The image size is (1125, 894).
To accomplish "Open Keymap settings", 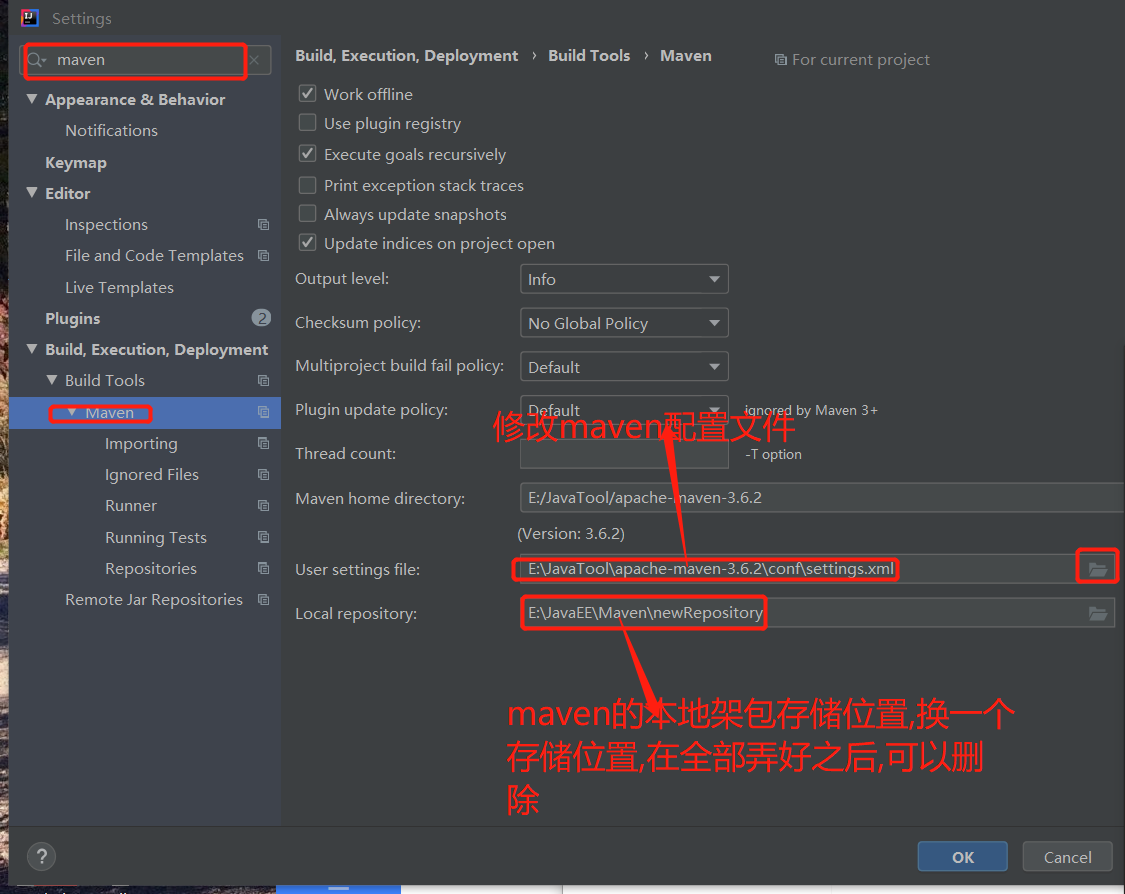I will tap(76, 163).
